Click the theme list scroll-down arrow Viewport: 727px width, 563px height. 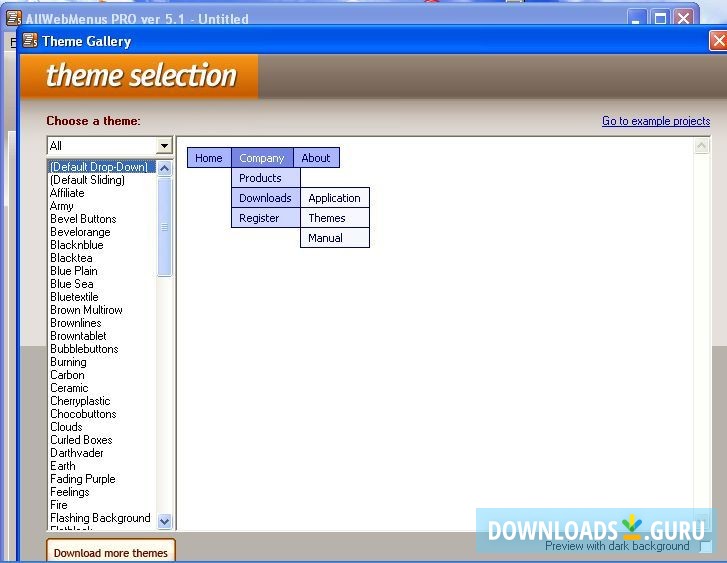(164, 521)
